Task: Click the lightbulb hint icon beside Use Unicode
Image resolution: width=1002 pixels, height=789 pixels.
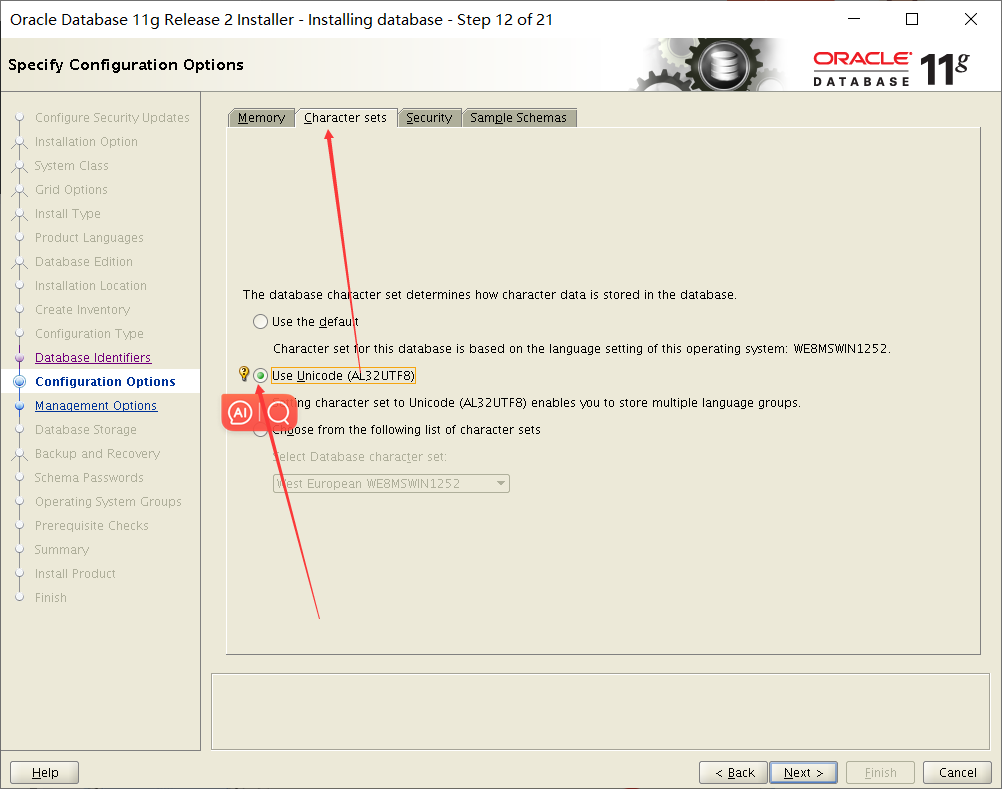Action: tap(243, 374)
